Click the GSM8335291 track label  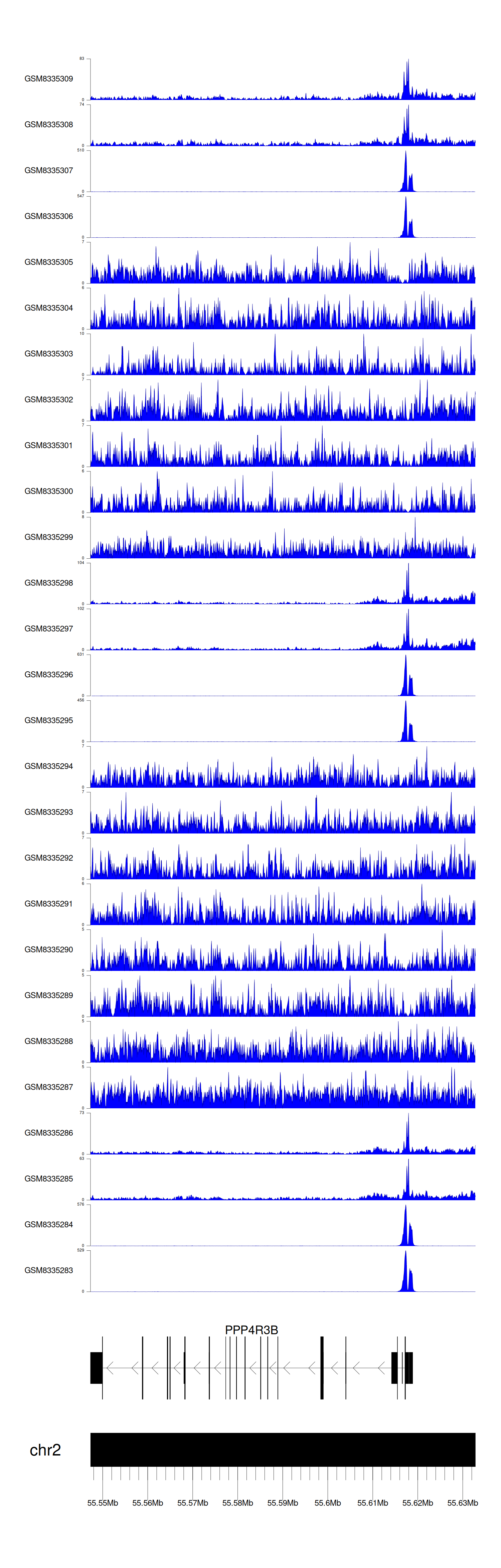(x=49, y=904)
